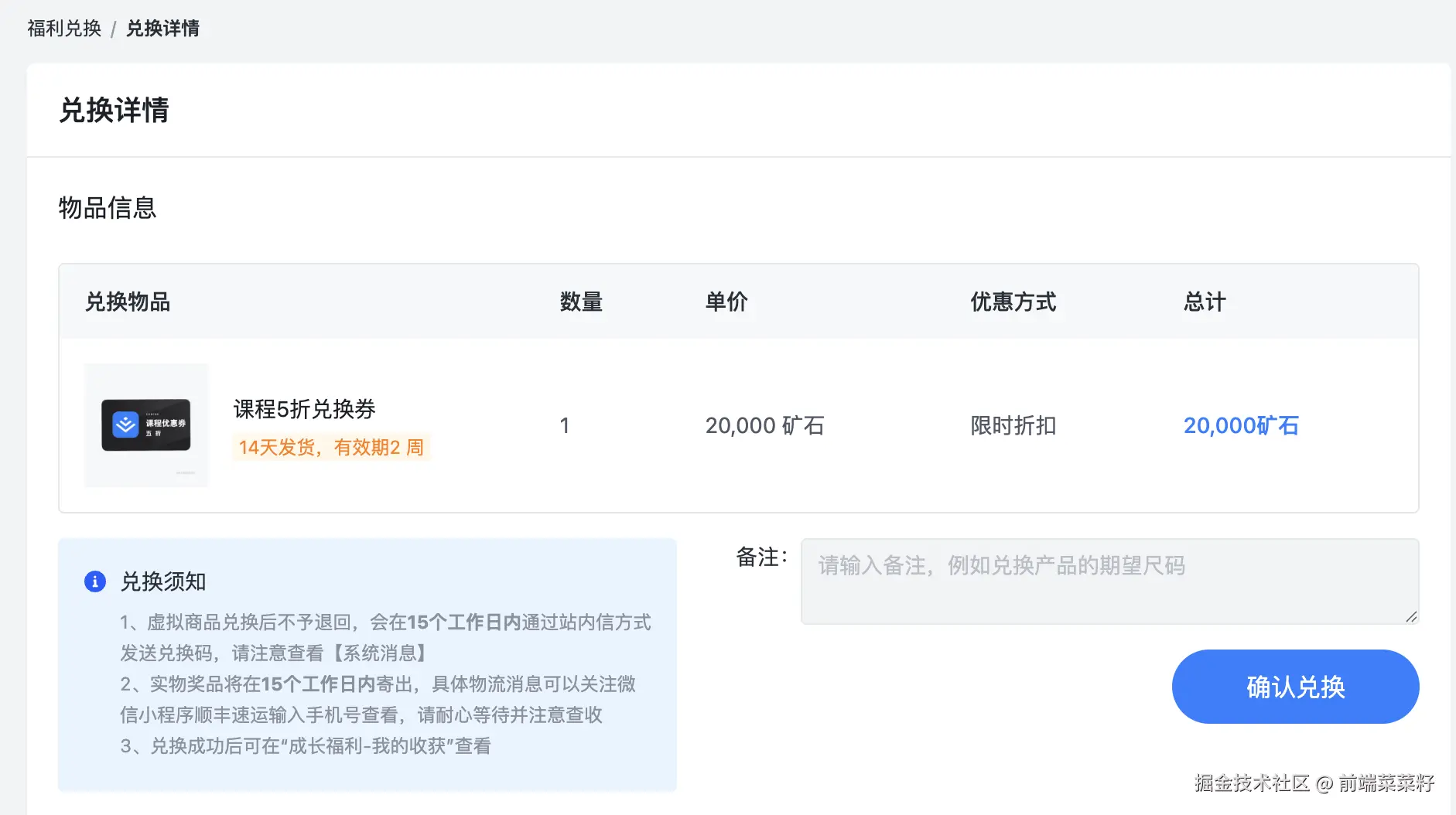
Task: Click the 单价 column header
Action: (726, 302)
